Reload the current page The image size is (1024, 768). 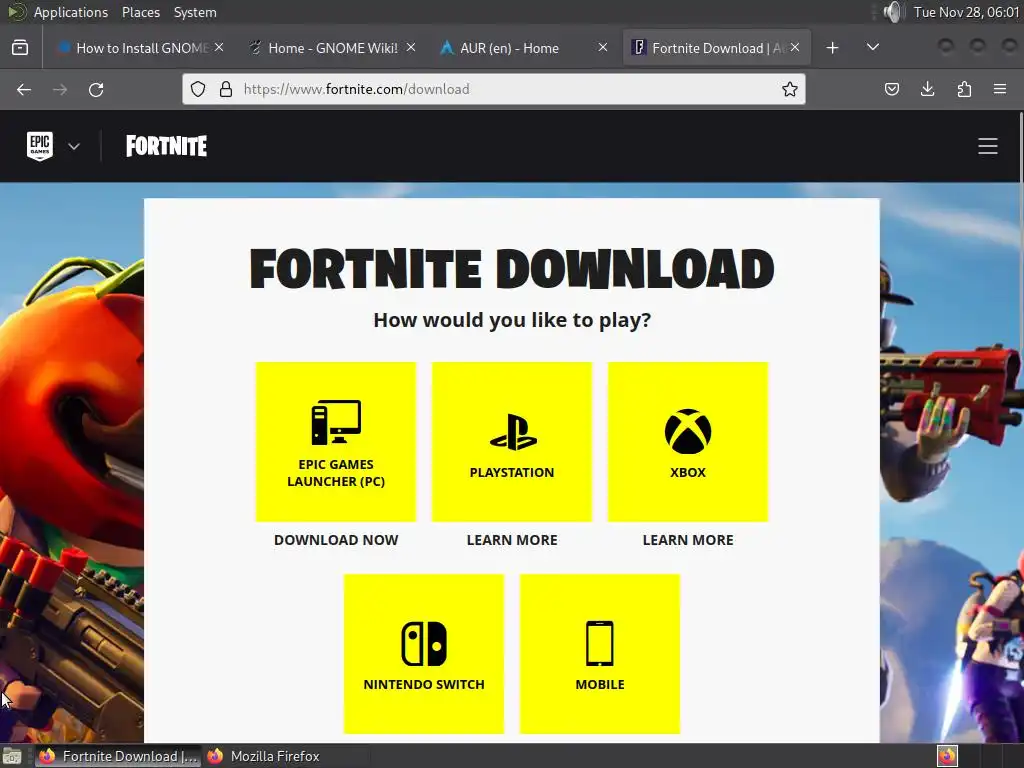(96, 89)
